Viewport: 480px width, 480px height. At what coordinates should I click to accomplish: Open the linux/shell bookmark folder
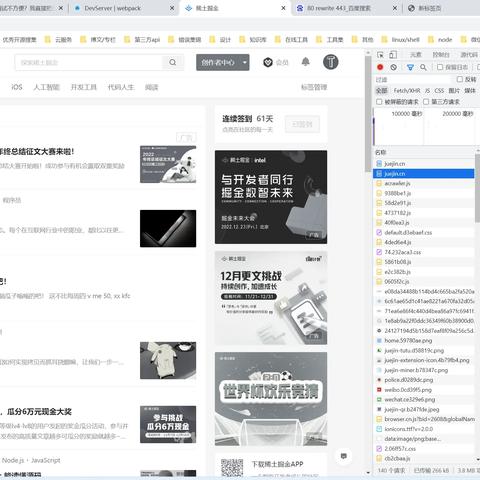click(400, 40)
